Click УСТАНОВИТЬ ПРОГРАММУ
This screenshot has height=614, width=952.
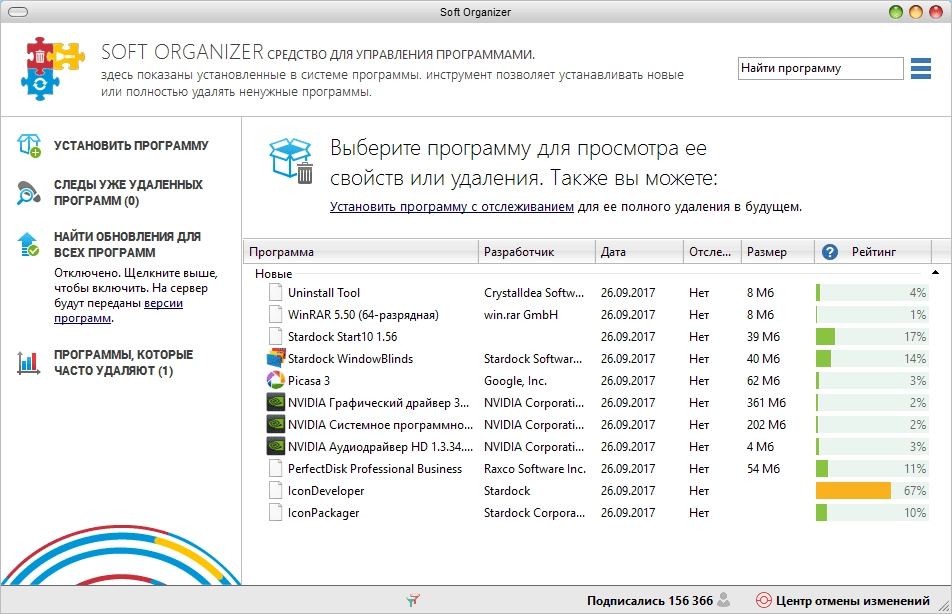tap(131, 146)
